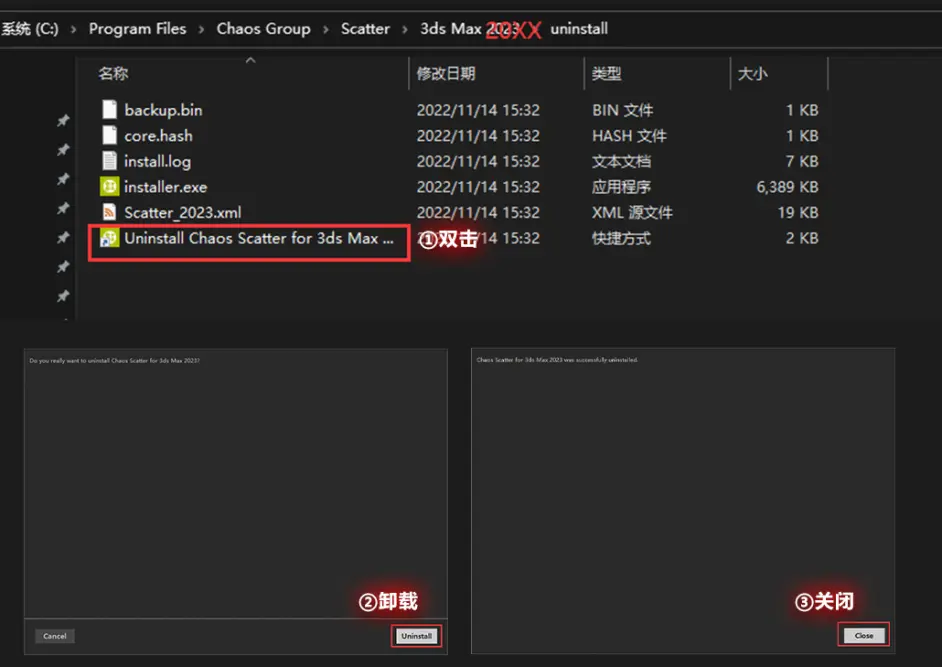Viewport: 942px width, 667px height.
Task: Open the 系统 (C:) breadcrumb
Action: [29, 28]
